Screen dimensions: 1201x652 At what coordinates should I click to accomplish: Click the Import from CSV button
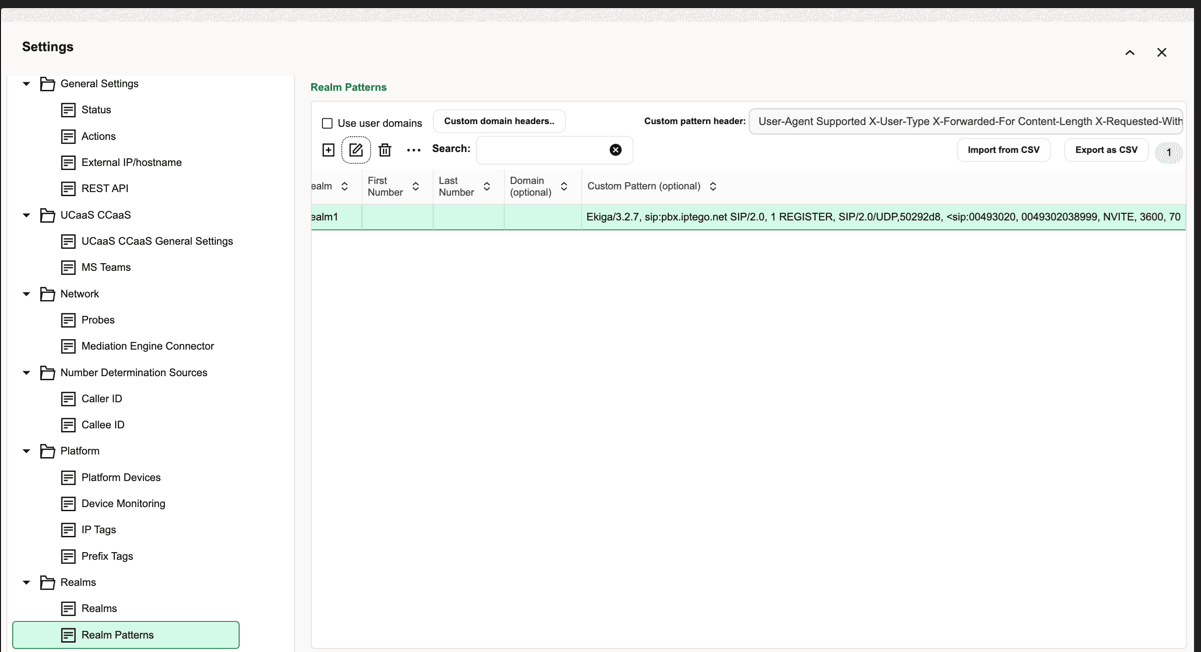[1001, 149]
